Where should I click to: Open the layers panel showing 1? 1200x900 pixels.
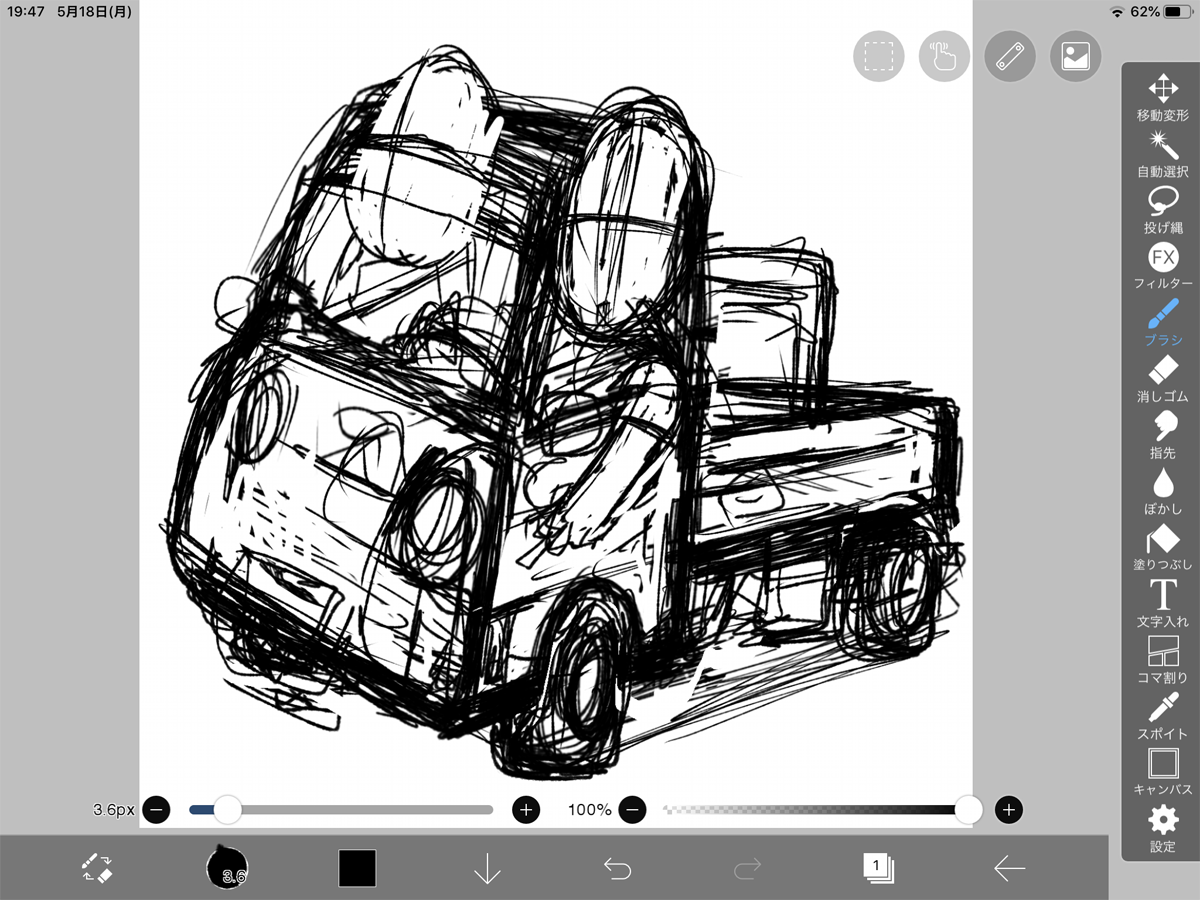[877, 868]
